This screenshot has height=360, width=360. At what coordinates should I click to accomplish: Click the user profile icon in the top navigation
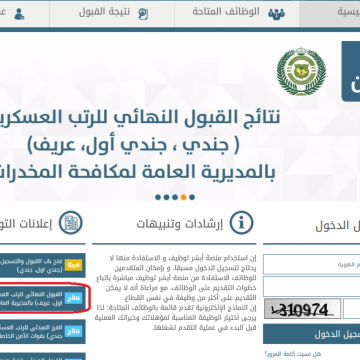[x=19, y=14]
